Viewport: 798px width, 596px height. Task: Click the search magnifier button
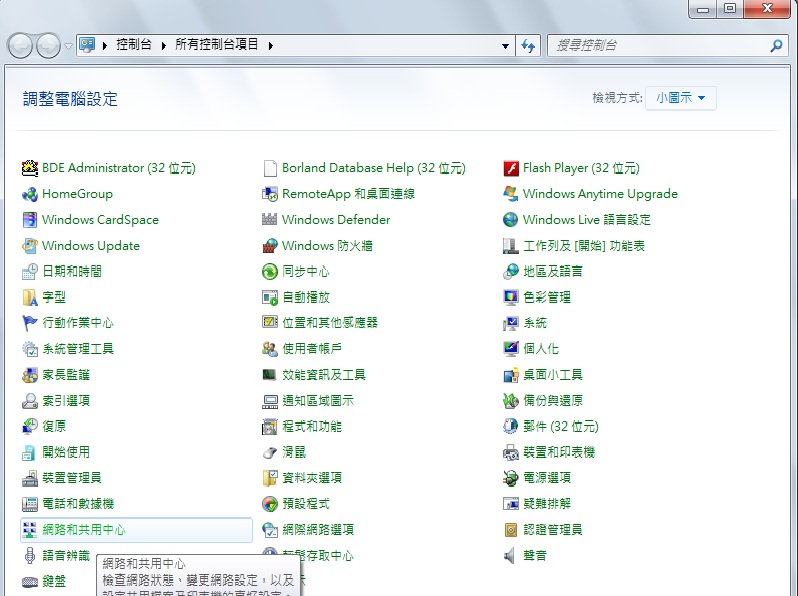pyautogui.click(x=777, y=46)
